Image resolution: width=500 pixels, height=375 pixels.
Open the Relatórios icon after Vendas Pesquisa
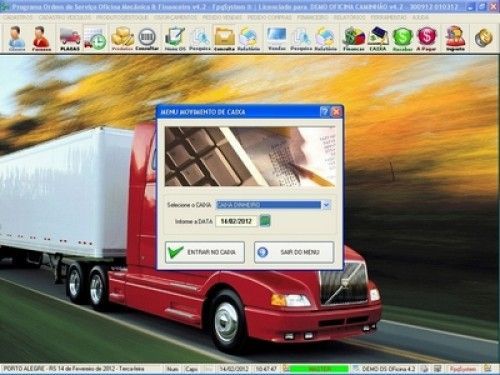pos(325,38)
